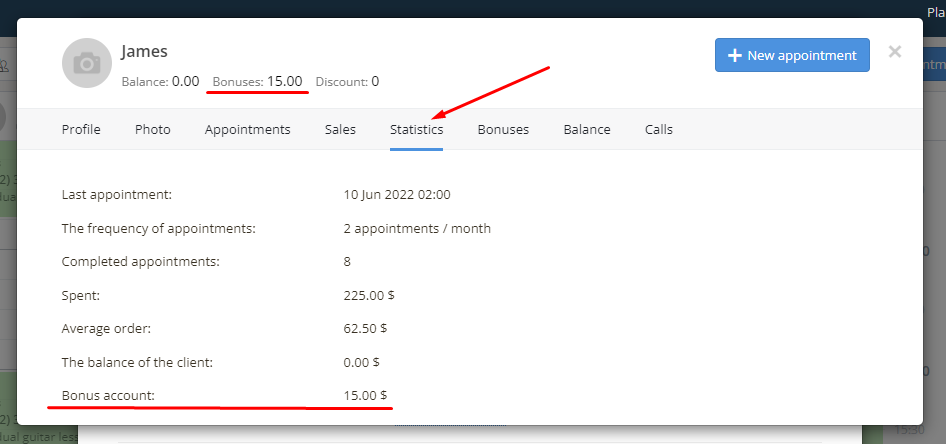Switch to the Balance tab
The height and width of the screenshot is (444, 946).
[587, 129]
